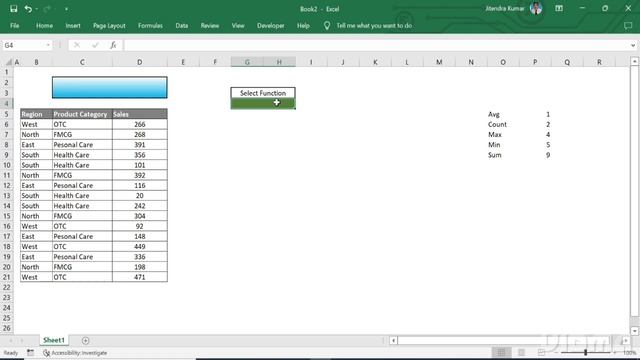Open the File menu
Screen dimensions: 640x360
tap(15, 25)
